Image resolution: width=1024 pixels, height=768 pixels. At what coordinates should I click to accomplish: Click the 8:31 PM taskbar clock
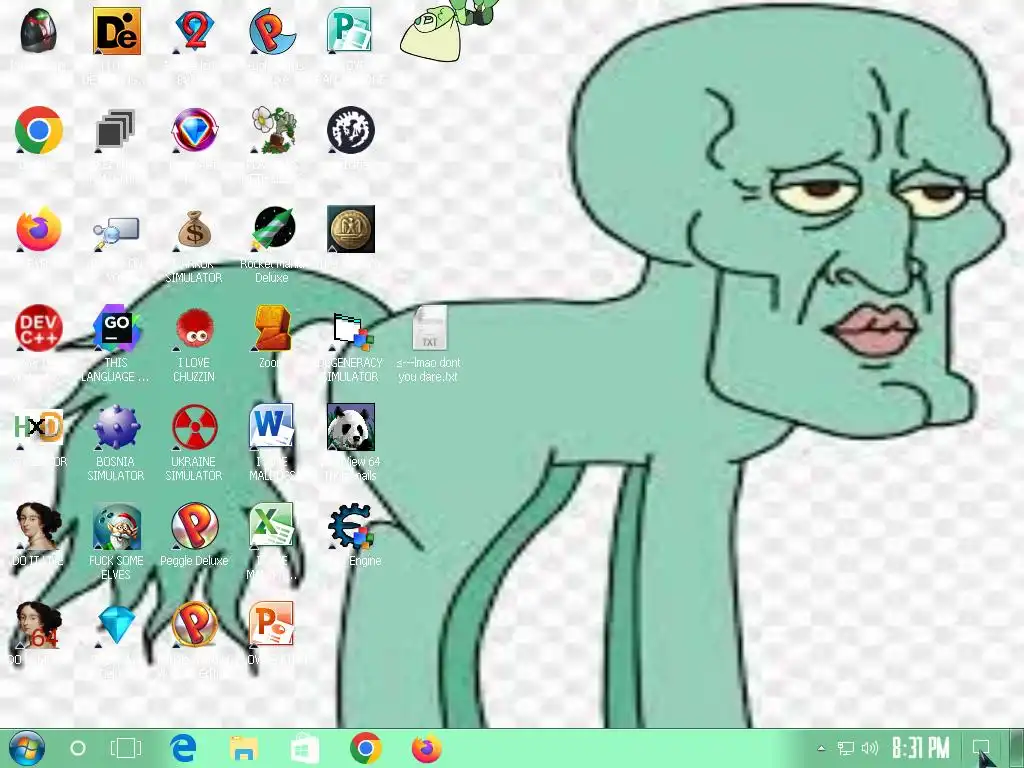point(920,748)
